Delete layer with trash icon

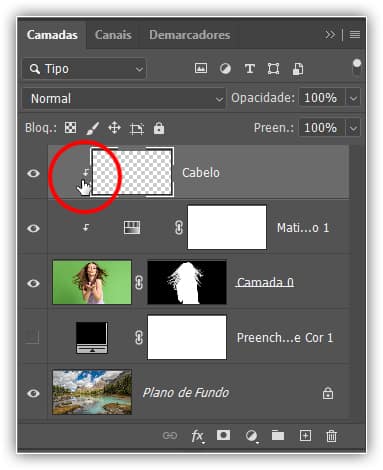tap(331, 436)
